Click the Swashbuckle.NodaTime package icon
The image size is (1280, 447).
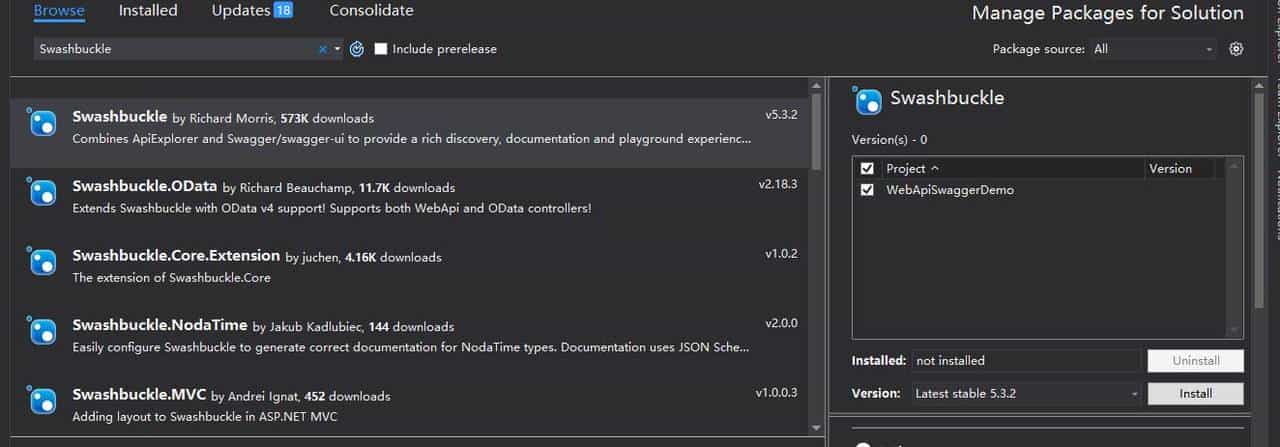pos(42,331)
